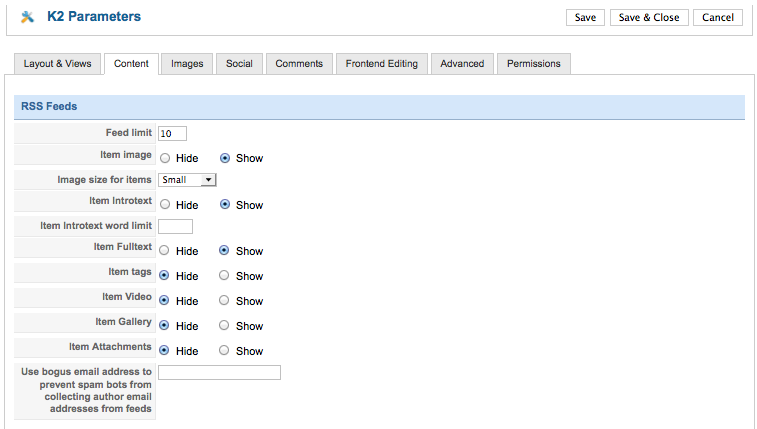This screenshot has height=429, width=757.
Task: Click the Item Introtext word limit label
Action: [96, 226]
